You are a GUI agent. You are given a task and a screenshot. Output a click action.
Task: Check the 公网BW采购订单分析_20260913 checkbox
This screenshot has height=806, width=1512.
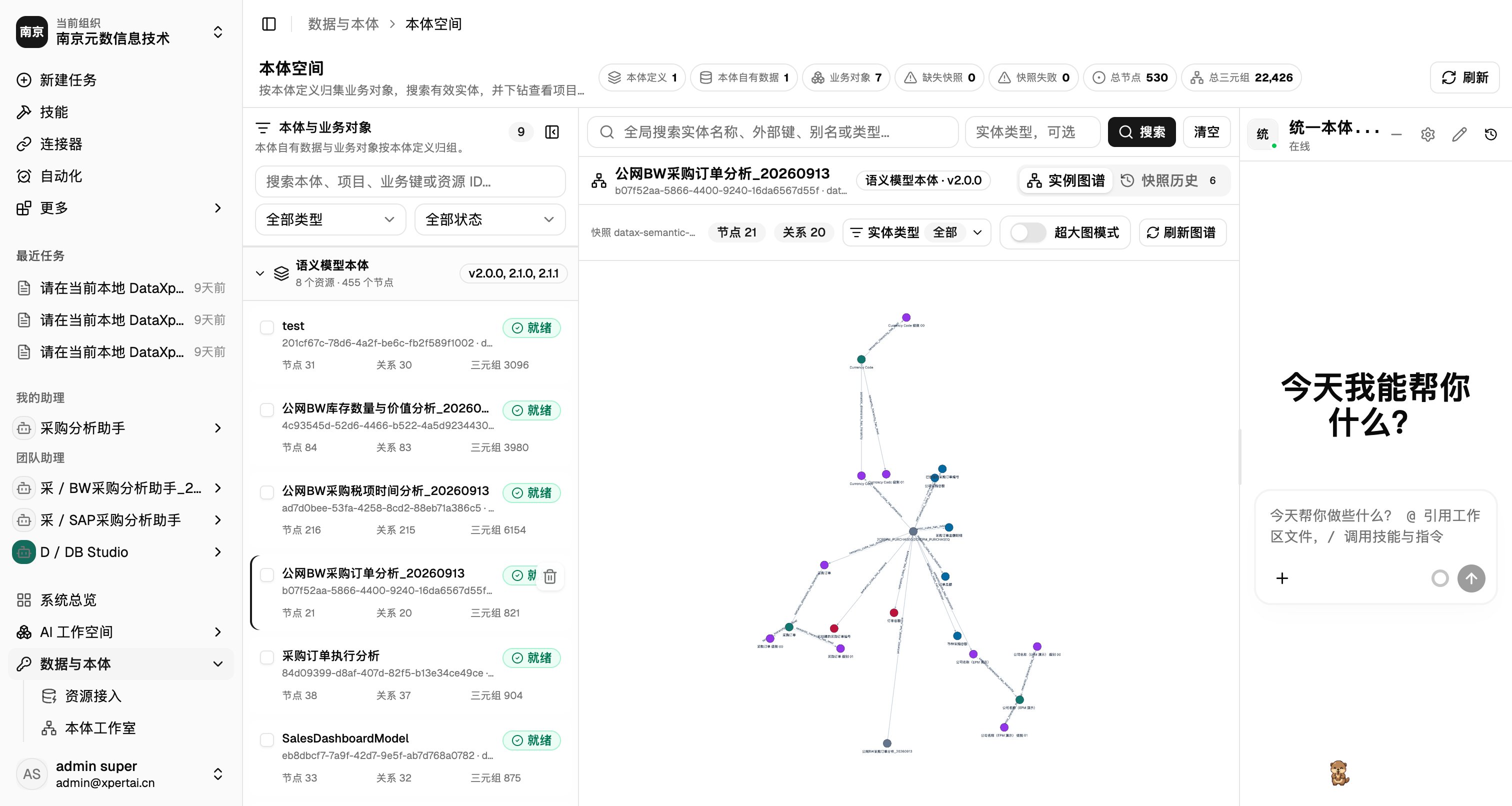(x=267, y=574)
